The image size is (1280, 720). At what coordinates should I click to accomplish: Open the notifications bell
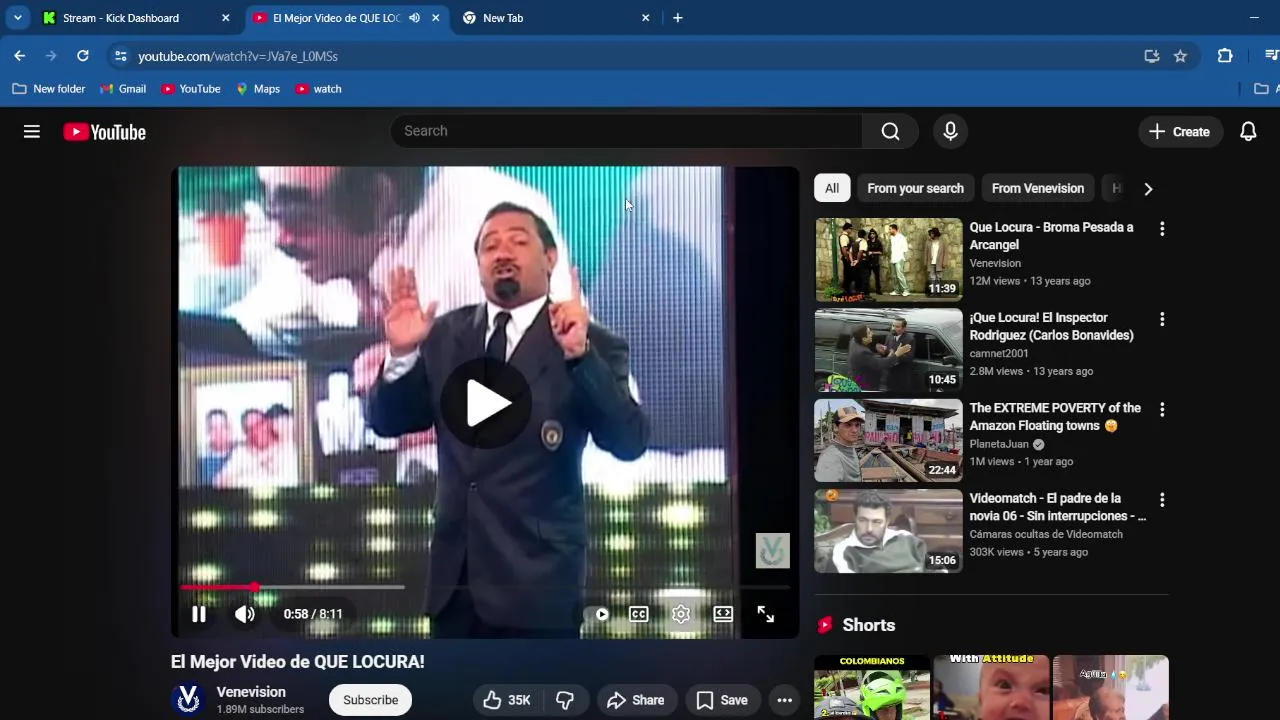(1248, 131)
